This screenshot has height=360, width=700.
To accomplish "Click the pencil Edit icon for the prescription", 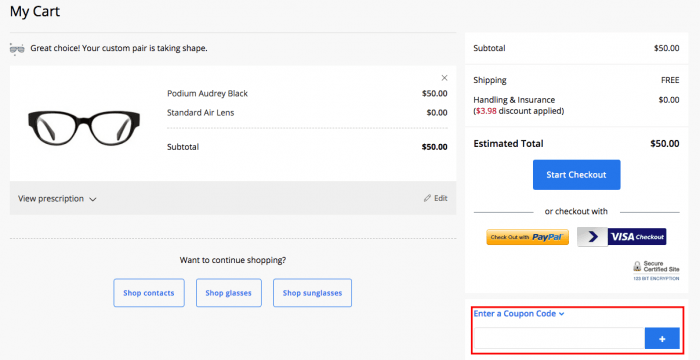I will click(427, 198).
